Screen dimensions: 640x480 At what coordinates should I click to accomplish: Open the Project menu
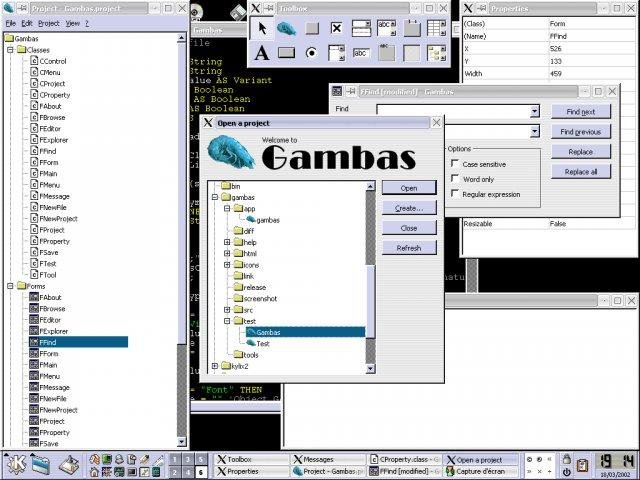tap(49, 22)
